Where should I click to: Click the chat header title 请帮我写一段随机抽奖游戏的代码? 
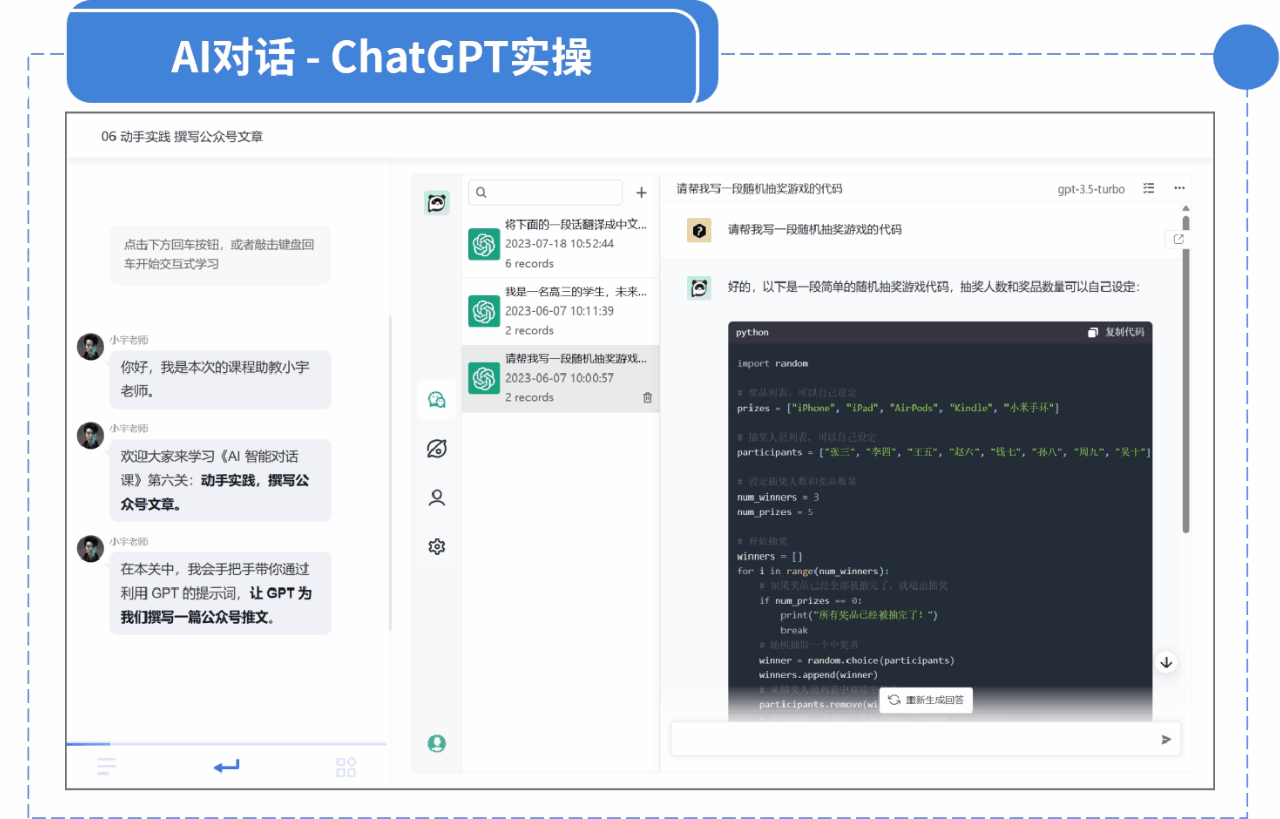pyautogui.click(x=759, y=189)
